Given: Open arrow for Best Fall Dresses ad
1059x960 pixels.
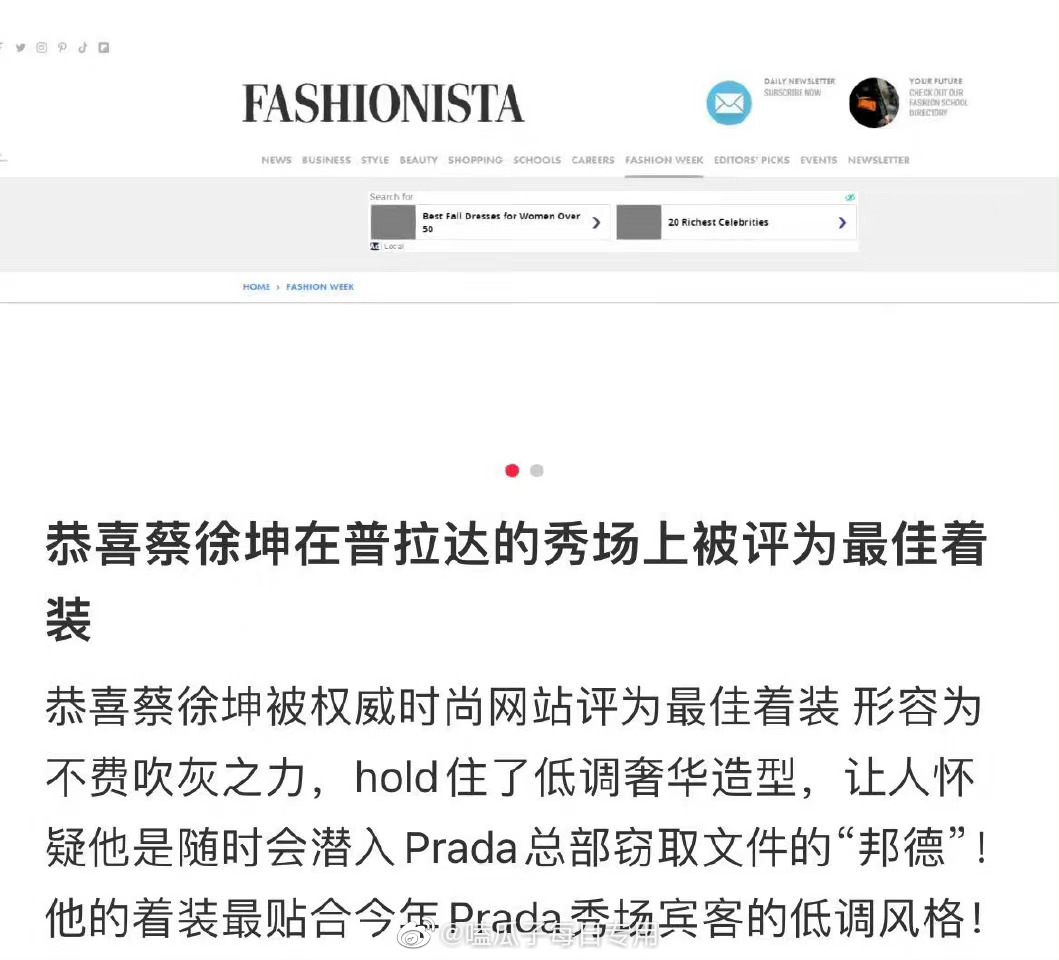Looking at the screenshot, I should tap(596, 222).
